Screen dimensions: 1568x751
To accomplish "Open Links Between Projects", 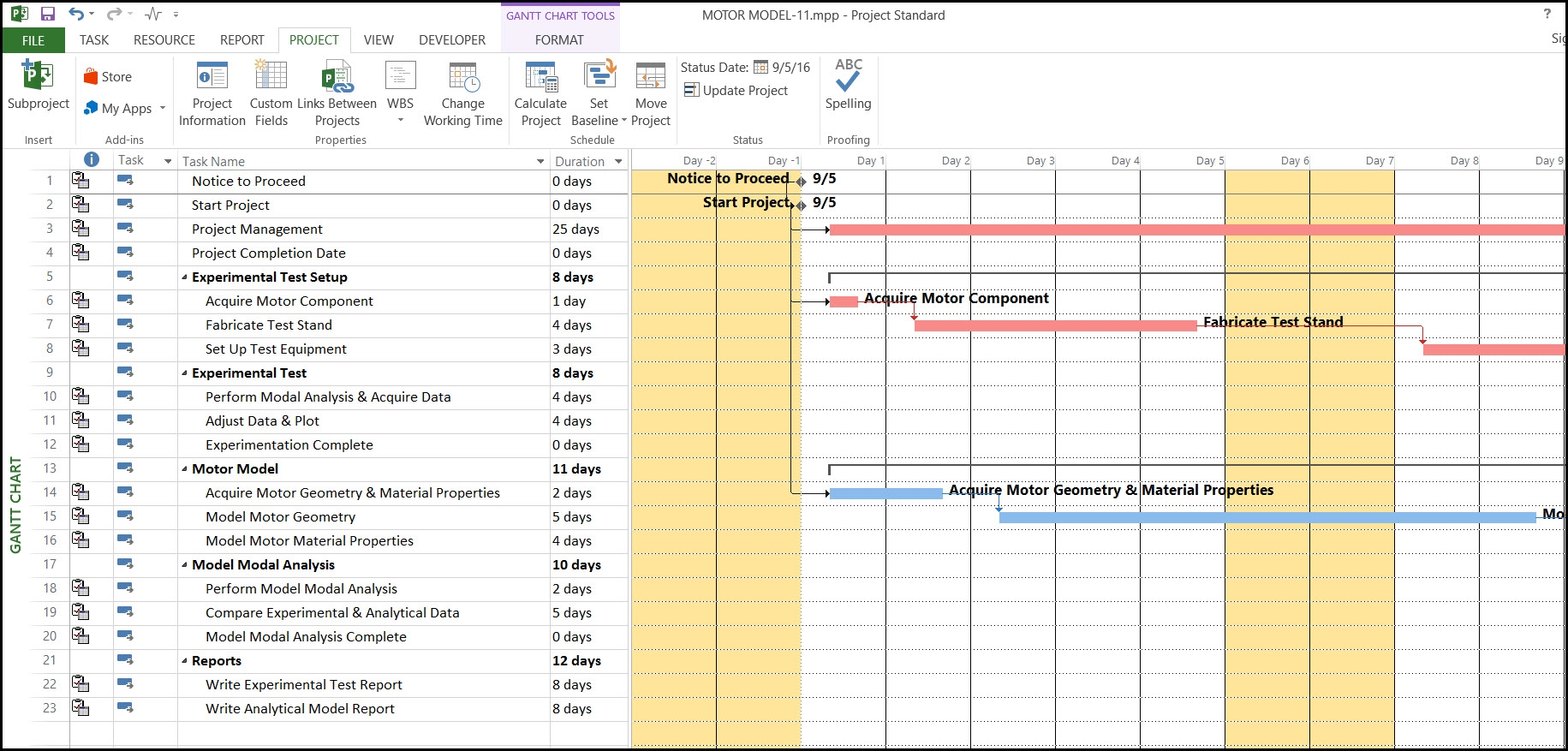I will [x=337, y=94].
